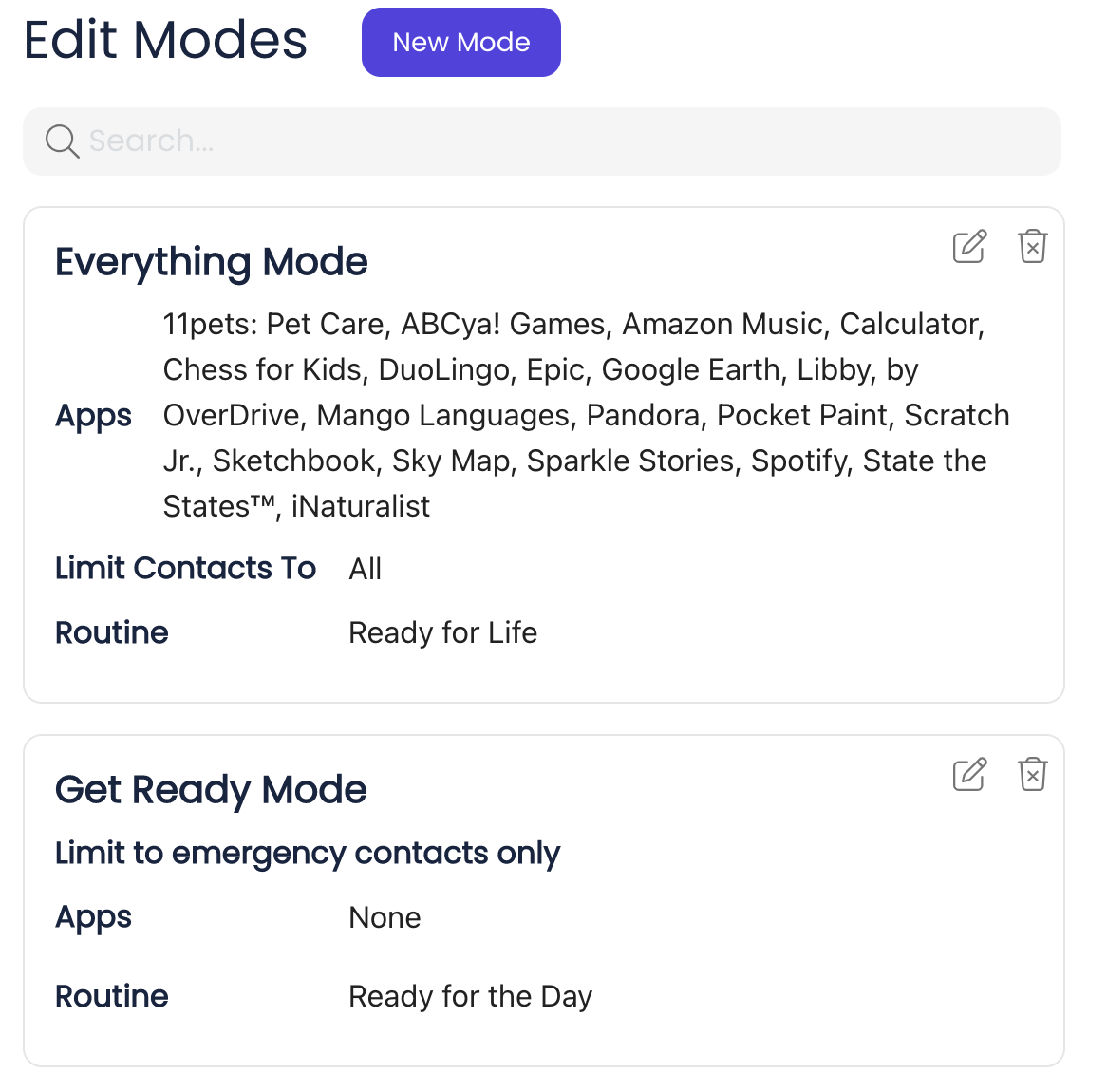Edit Get Ready Mode with pencil icon

970,775
